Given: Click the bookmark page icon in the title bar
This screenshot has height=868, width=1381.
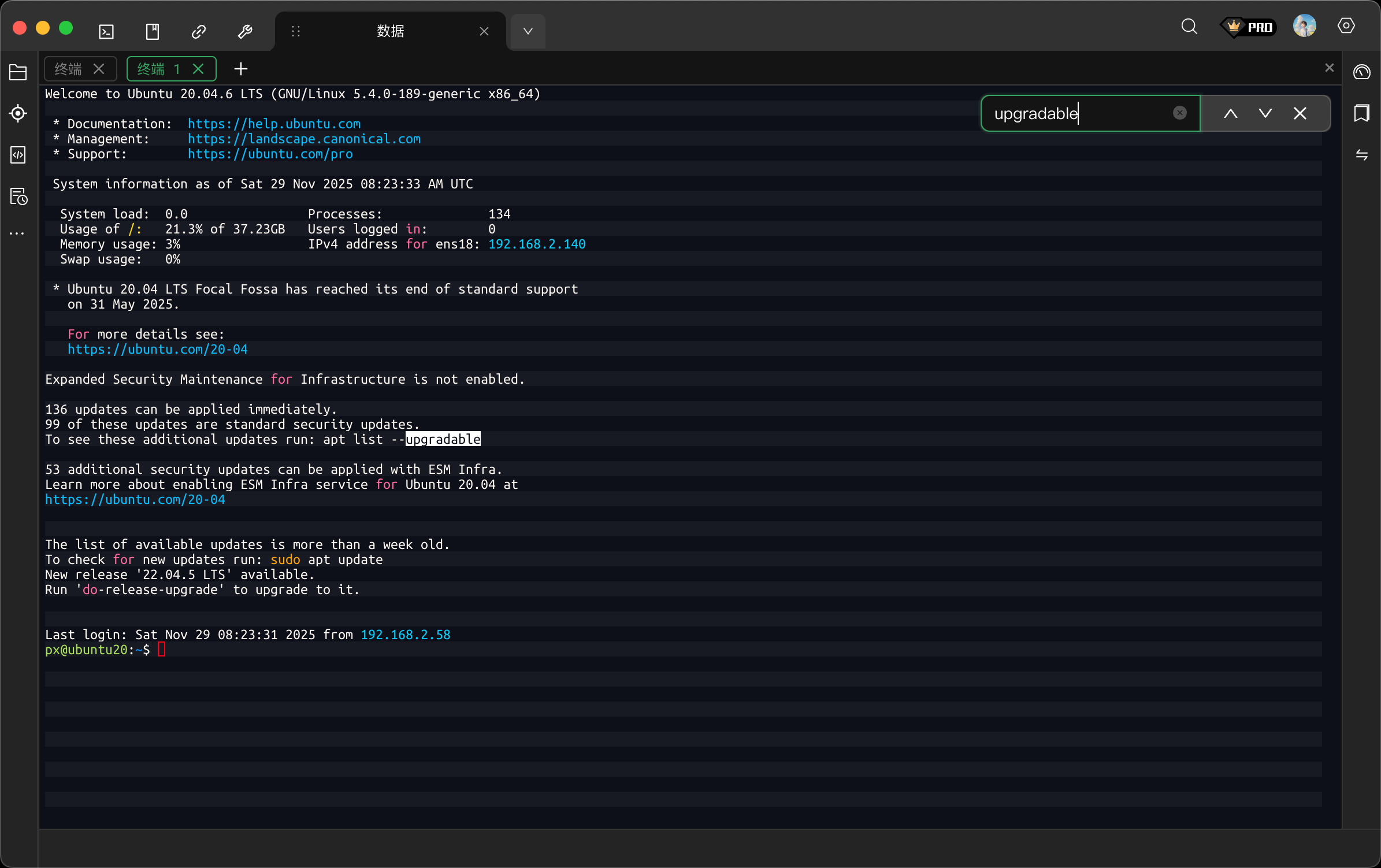Looking at the screenshot, I should [x=153, y=31].
